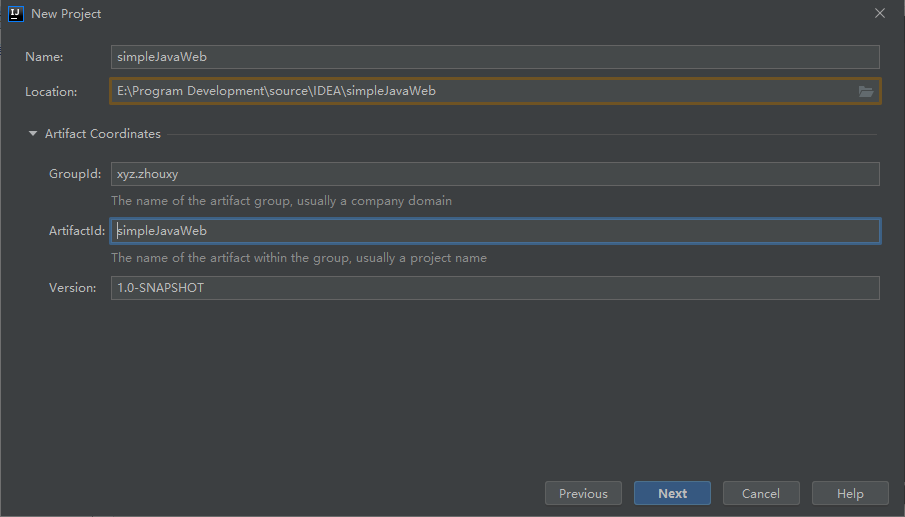Cancel the New Project dialog
The image size is (905, 517).
(761, 493)
